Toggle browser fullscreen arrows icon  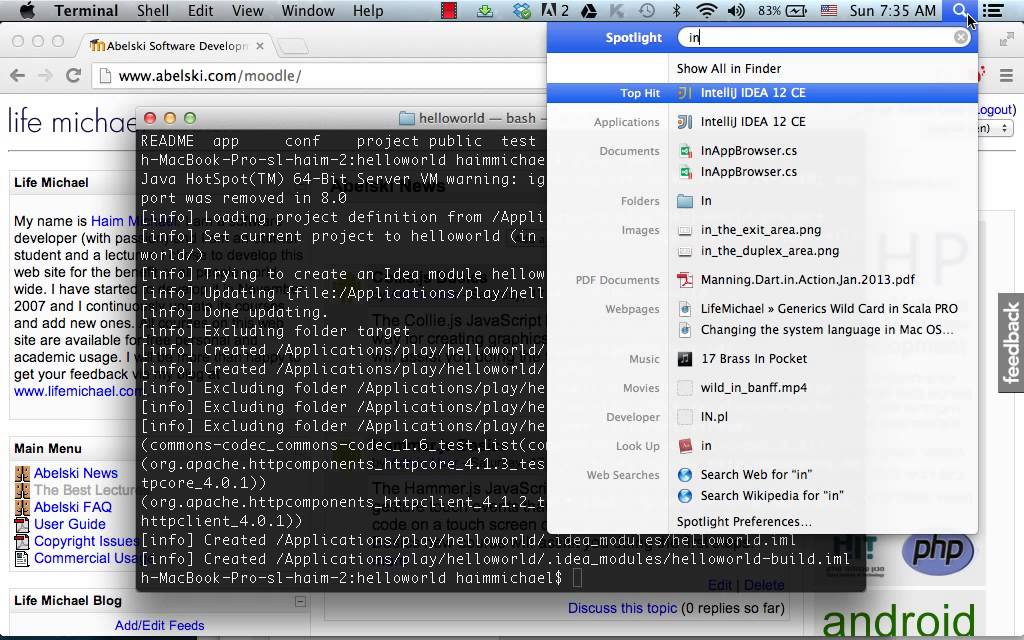pyautogui.click(x=1006, y=40)
